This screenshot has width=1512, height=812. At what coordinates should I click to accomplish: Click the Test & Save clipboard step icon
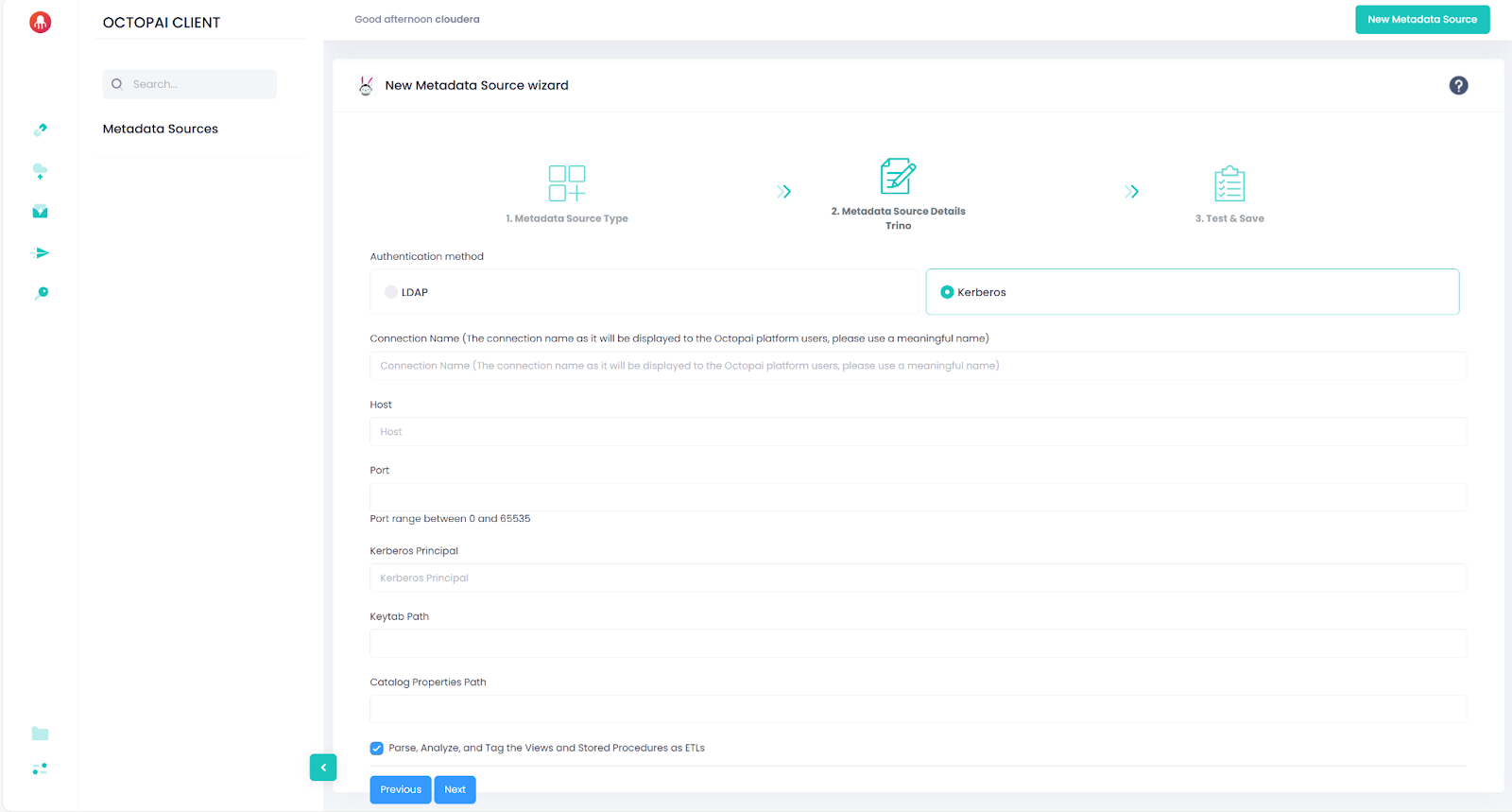(1229, 183)
